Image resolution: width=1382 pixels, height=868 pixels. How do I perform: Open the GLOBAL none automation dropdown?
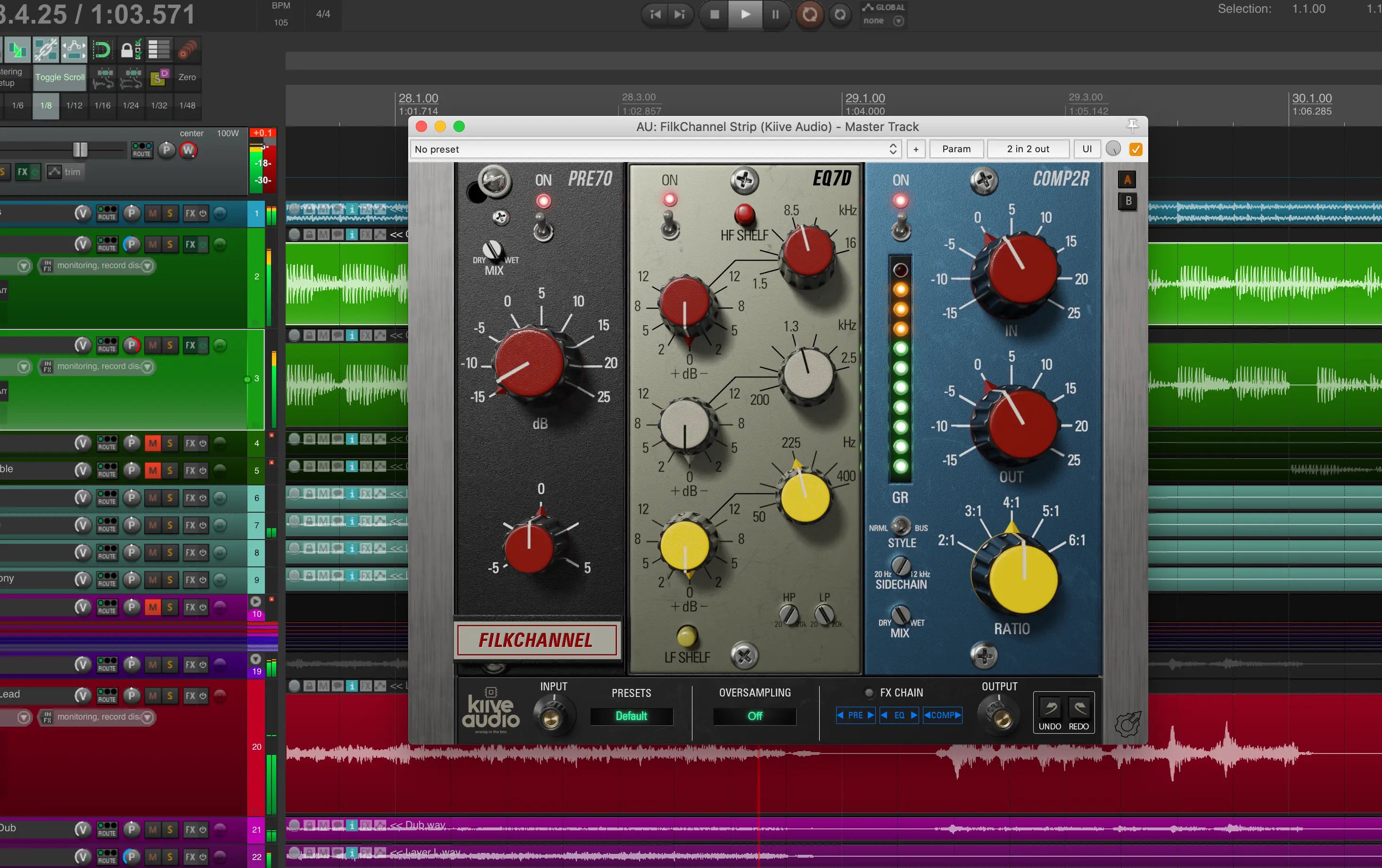884,21
